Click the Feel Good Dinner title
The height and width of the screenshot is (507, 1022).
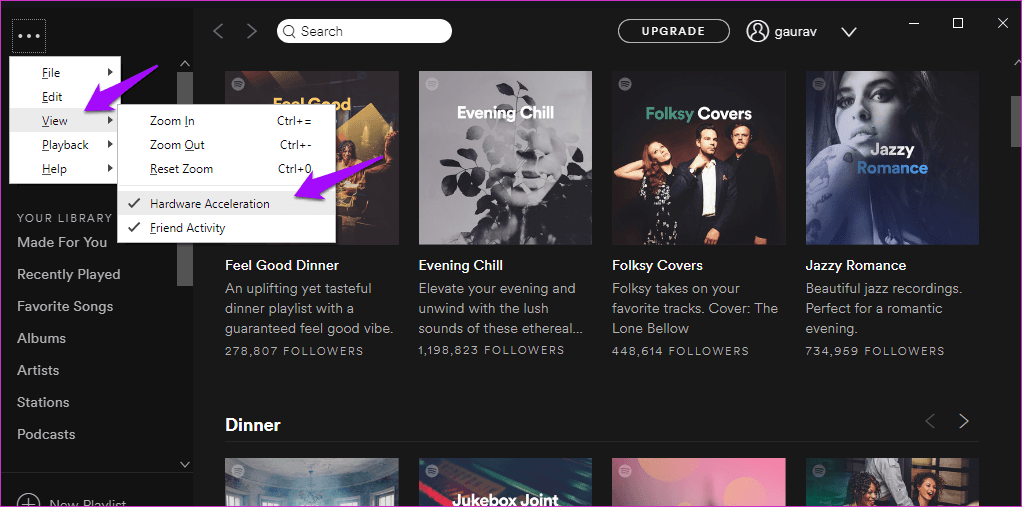282,265
